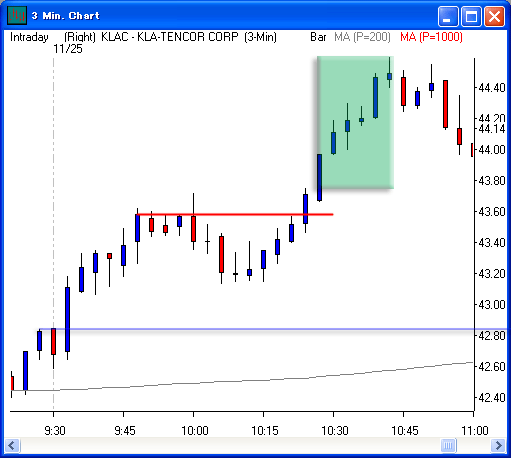Click the 43.60 price axis label

(x=492, y=212)
